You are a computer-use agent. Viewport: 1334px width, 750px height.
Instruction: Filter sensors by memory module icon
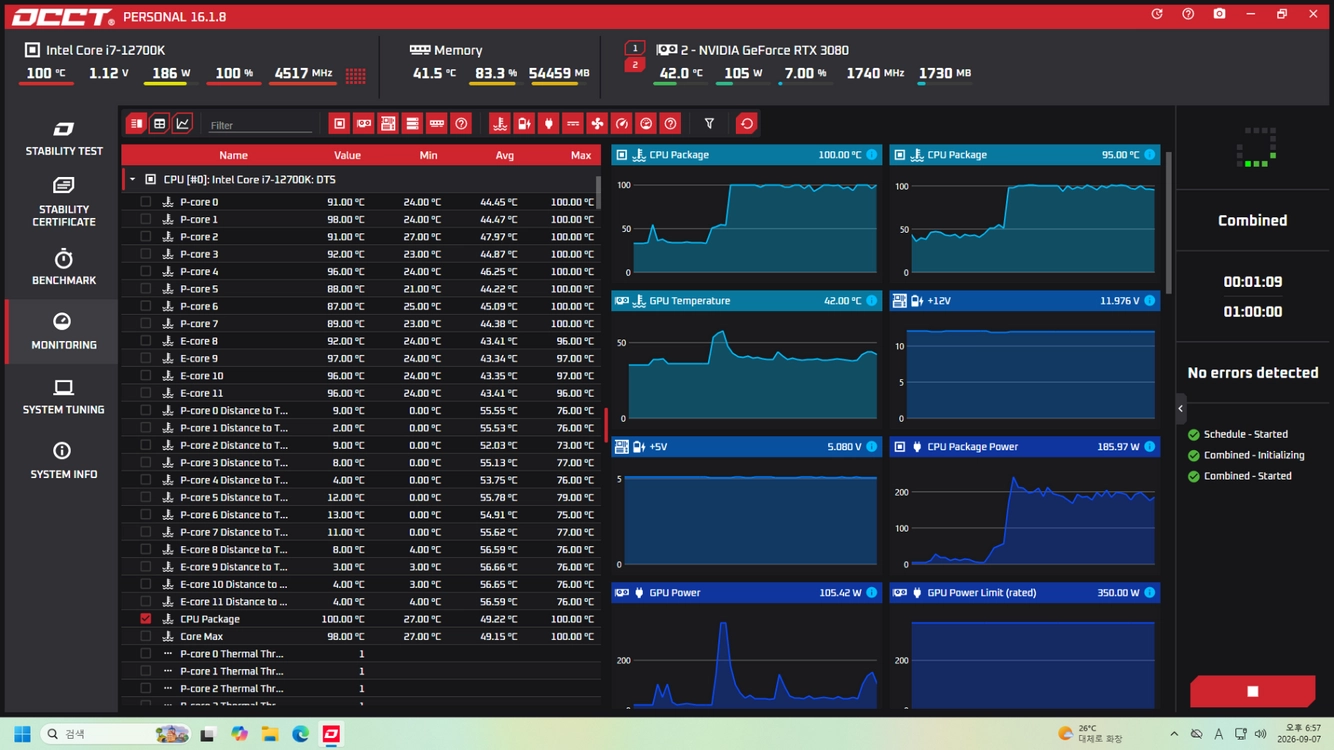click(437, 124)
